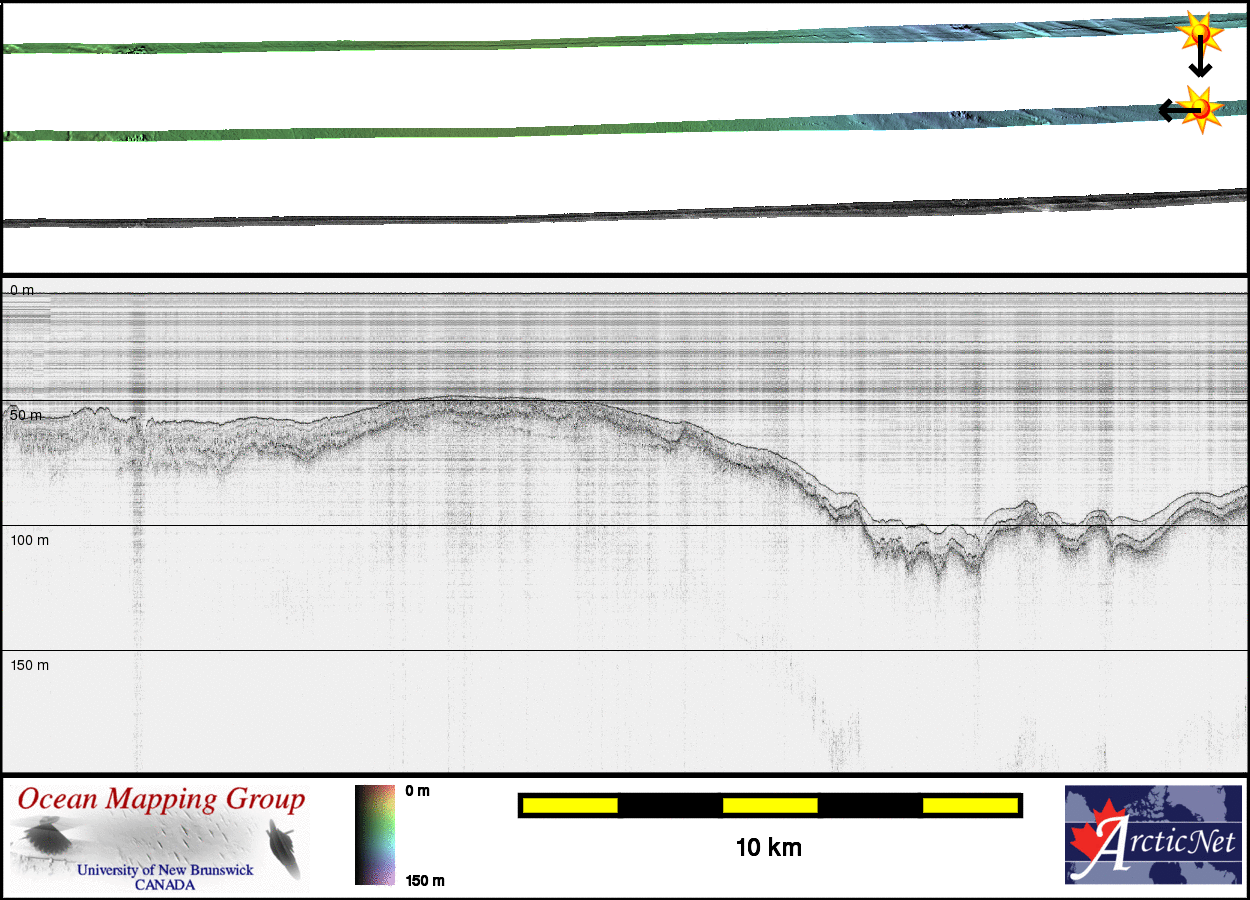Click the University of New Brunswick text
The width and height of the screenshot is (1250, 900).
(x=165, y=870)
